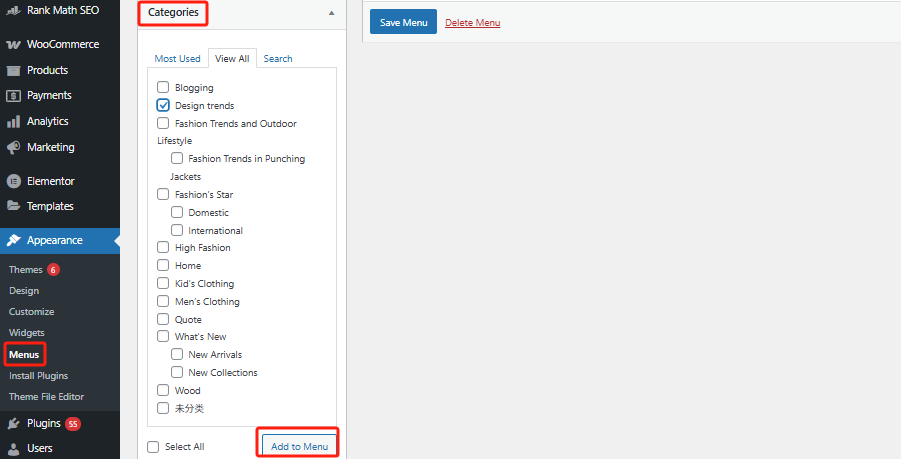Click the Add to Menu button
901x459 pixels.
pyautogui.click(x=299, y=445)
